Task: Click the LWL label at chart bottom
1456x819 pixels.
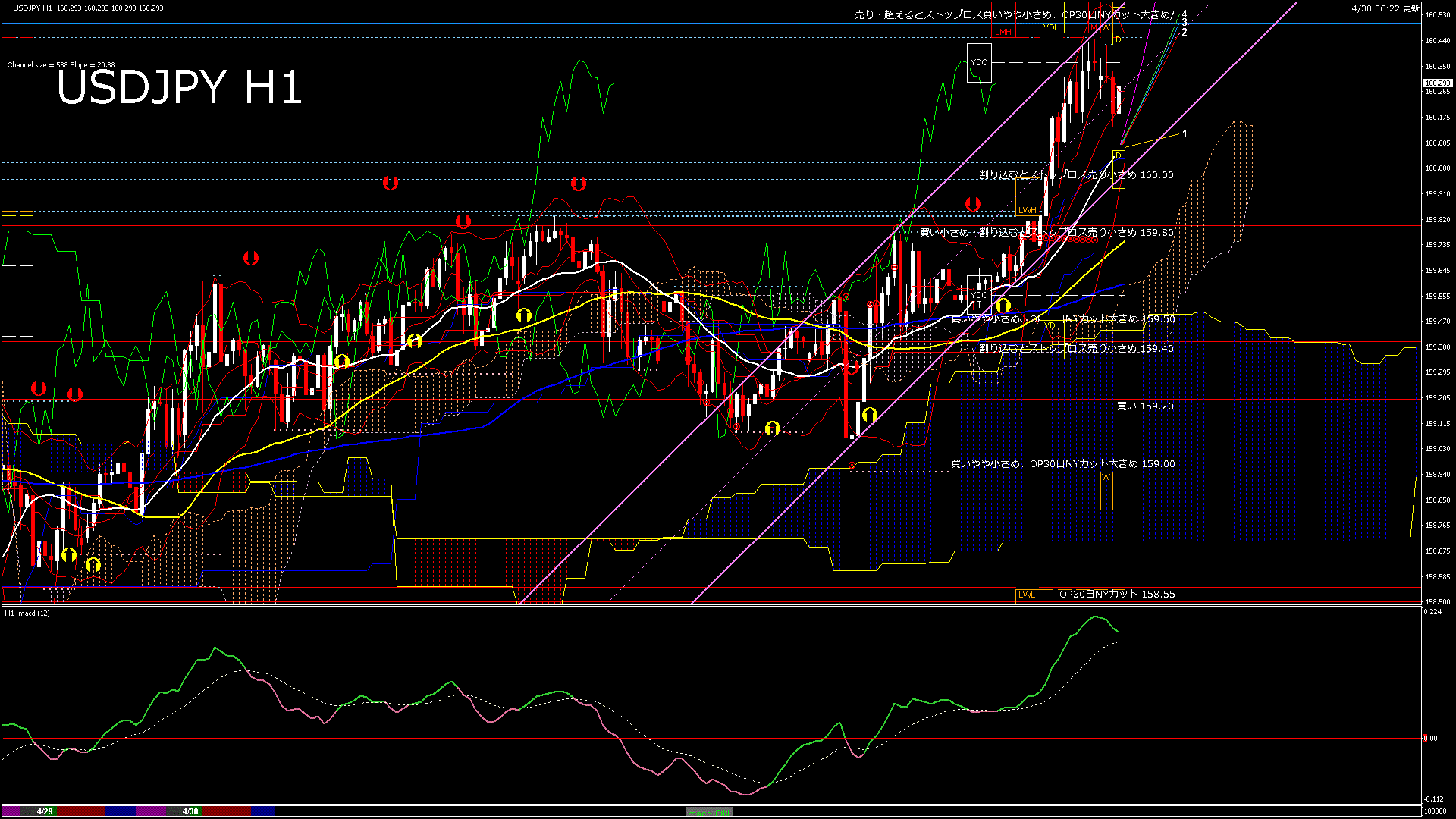Action: (1026, 595)
